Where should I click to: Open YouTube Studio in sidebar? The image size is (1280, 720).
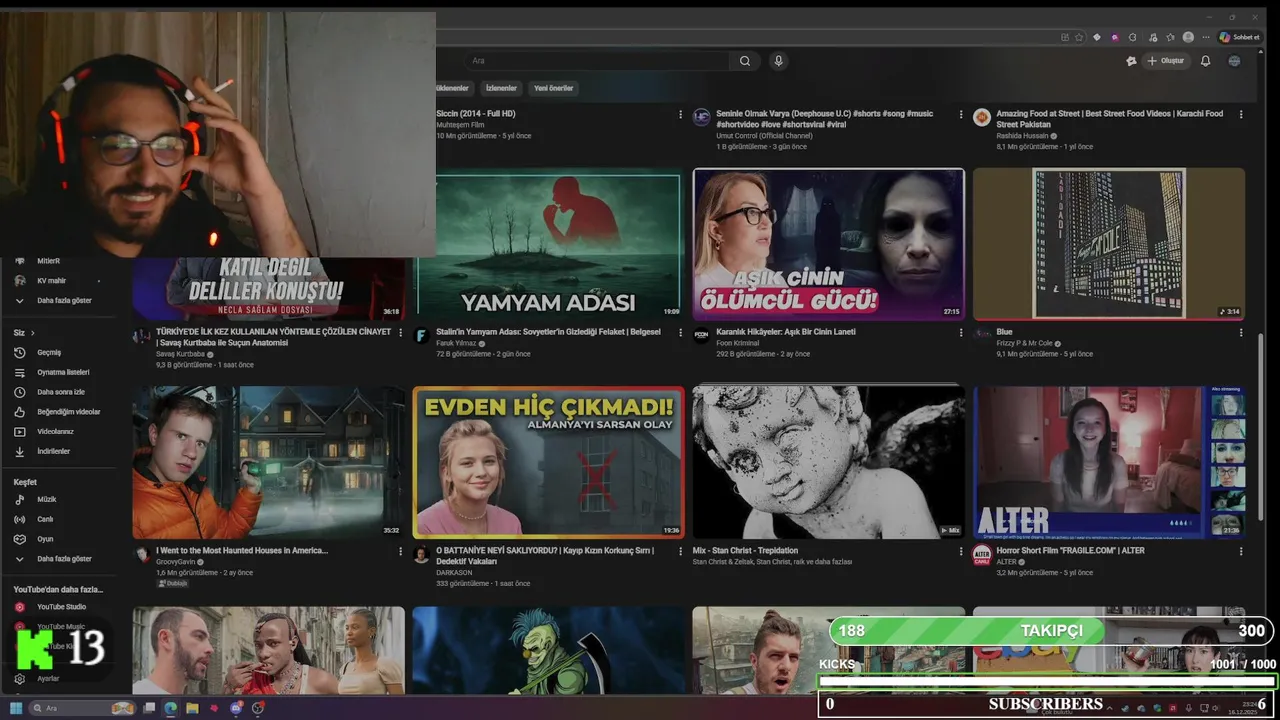(x=60, y=607)
